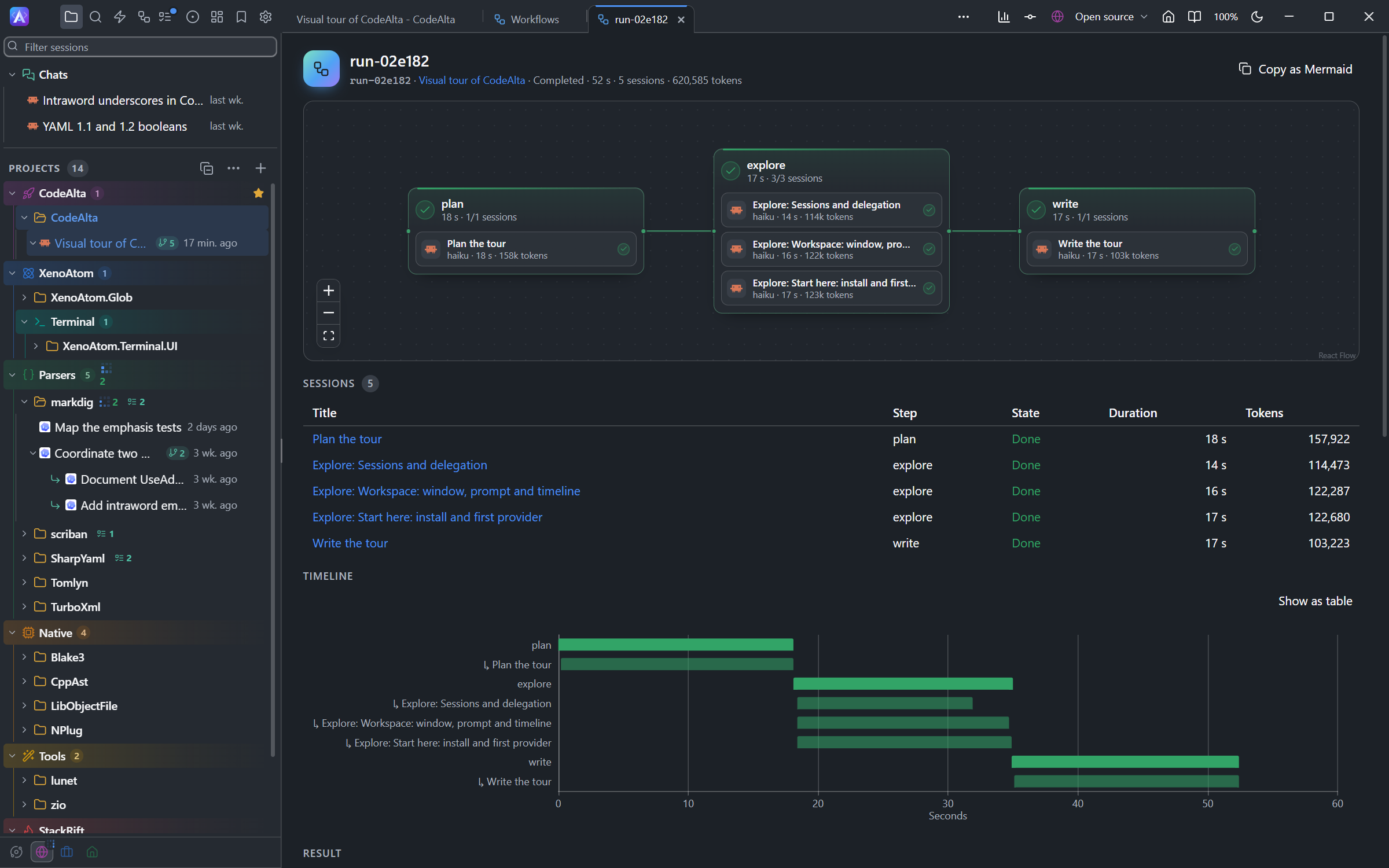Zoom out on the workflow graph
Viewport: 1389px width, 868px height.
click(328, 313)
